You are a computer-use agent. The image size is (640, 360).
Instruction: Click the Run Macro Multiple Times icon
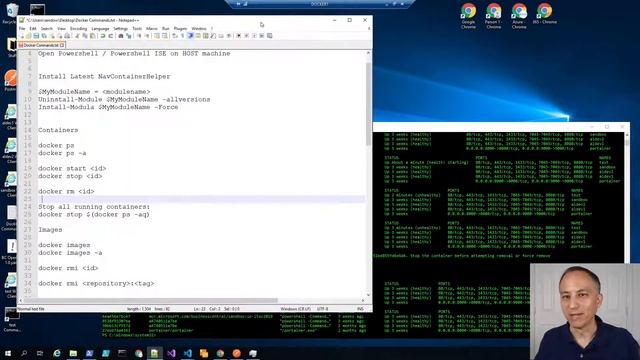pyautogui.click(x=262, y=36)
